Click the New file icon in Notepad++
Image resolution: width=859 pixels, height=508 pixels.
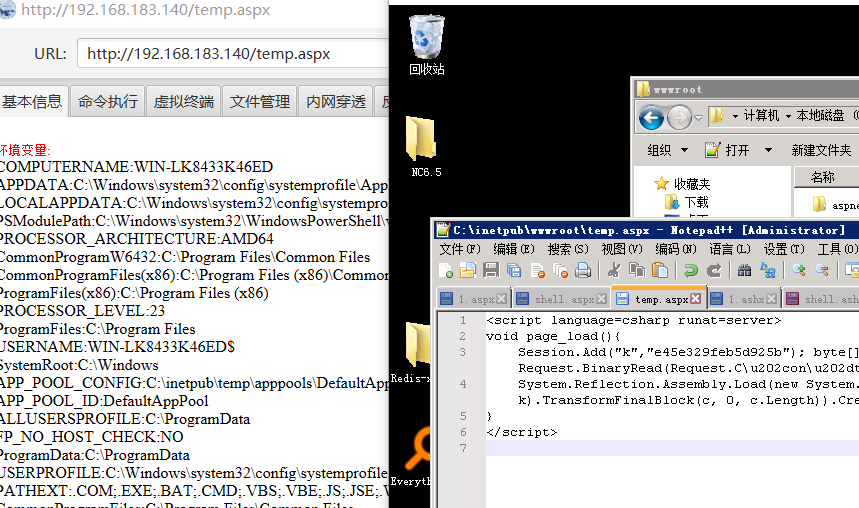click(445, 270)
